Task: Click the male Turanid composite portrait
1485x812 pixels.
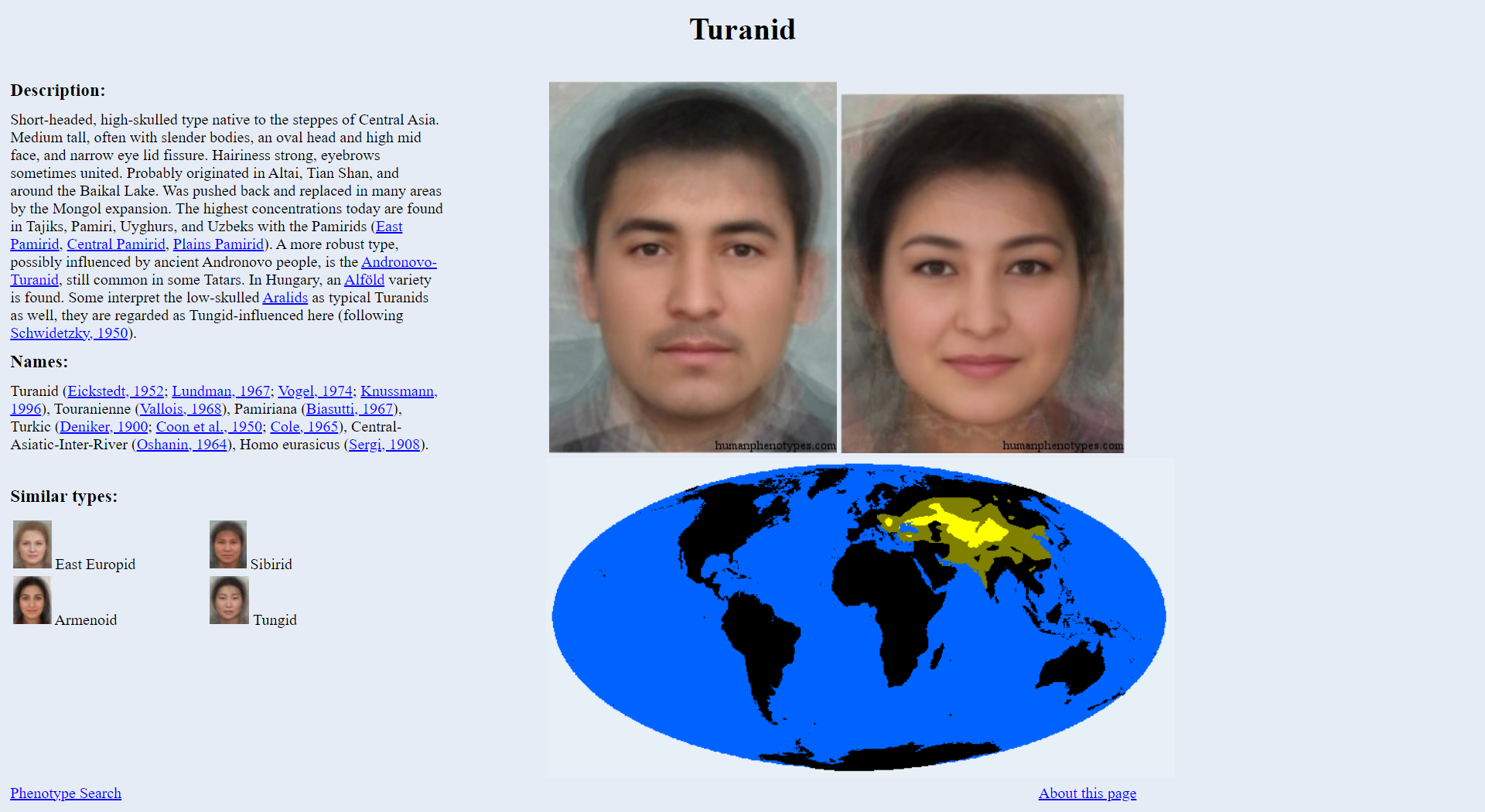Action: point(693,268)
